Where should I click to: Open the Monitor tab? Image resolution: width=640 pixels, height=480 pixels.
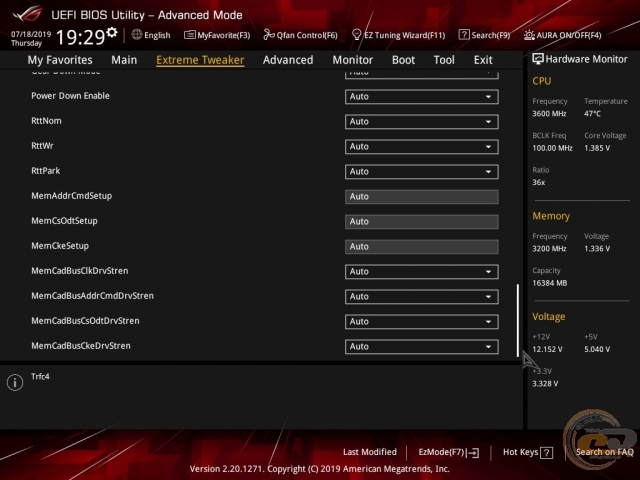coord(353,60)
